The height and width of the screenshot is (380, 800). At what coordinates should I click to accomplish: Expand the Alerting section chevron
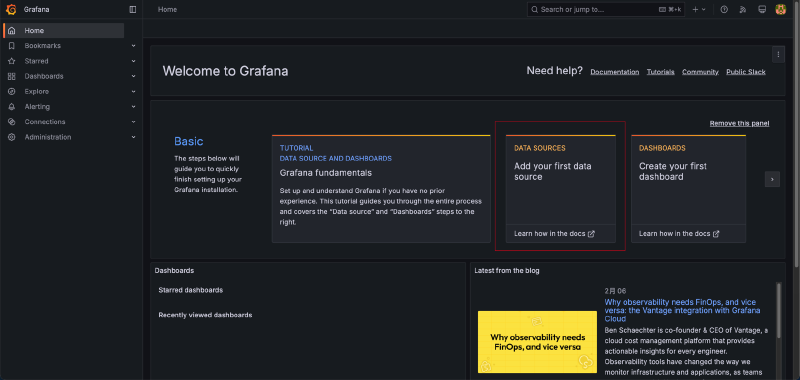[133, 107]
